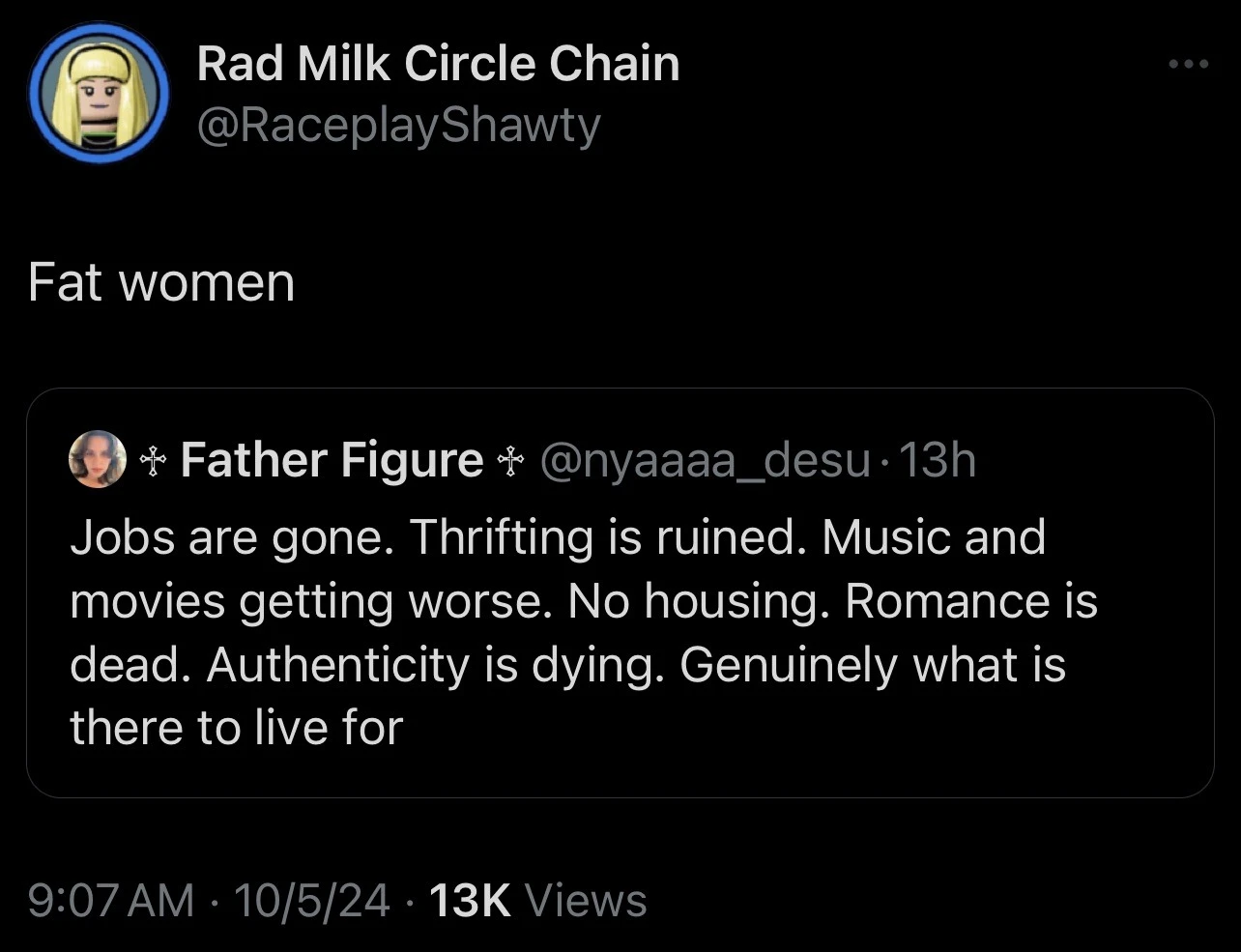
Task: View the 13K Views analytics count
Action: pyautogui.click(x=537, y=901)
